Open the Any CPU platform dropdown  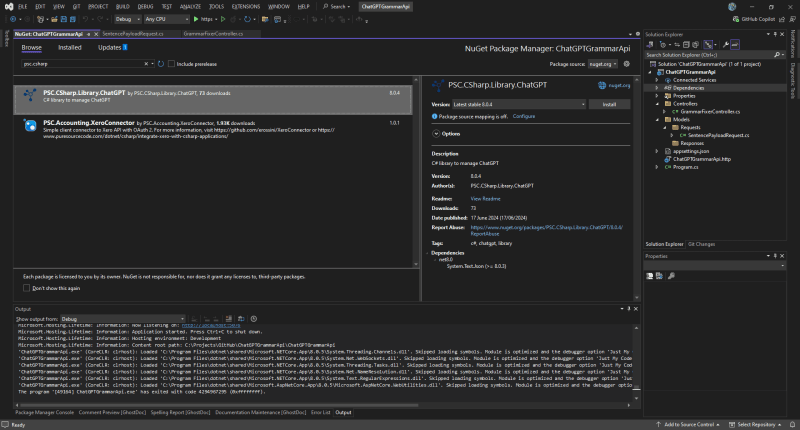click(x=166, y=19)
